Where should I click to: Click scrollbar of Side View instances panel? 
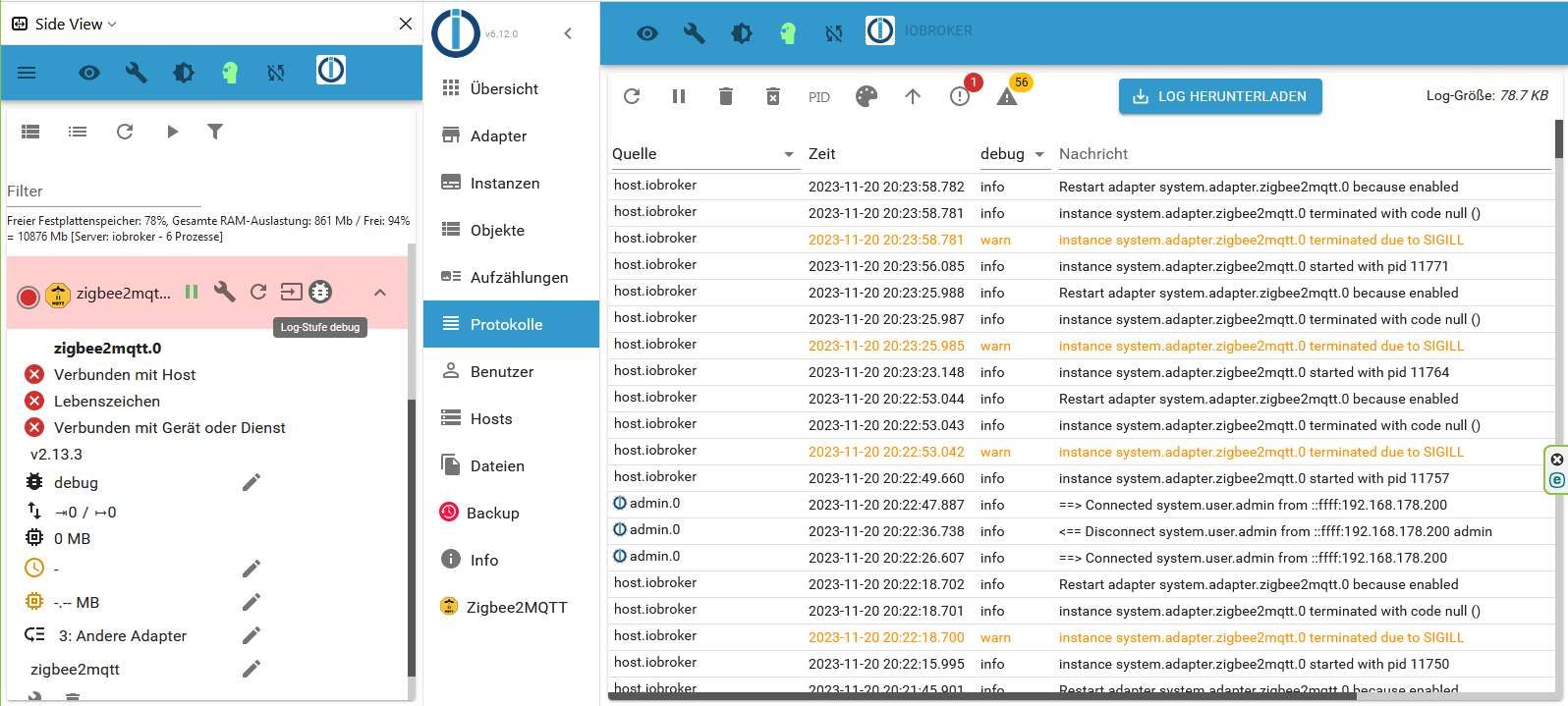coord(411,538)
